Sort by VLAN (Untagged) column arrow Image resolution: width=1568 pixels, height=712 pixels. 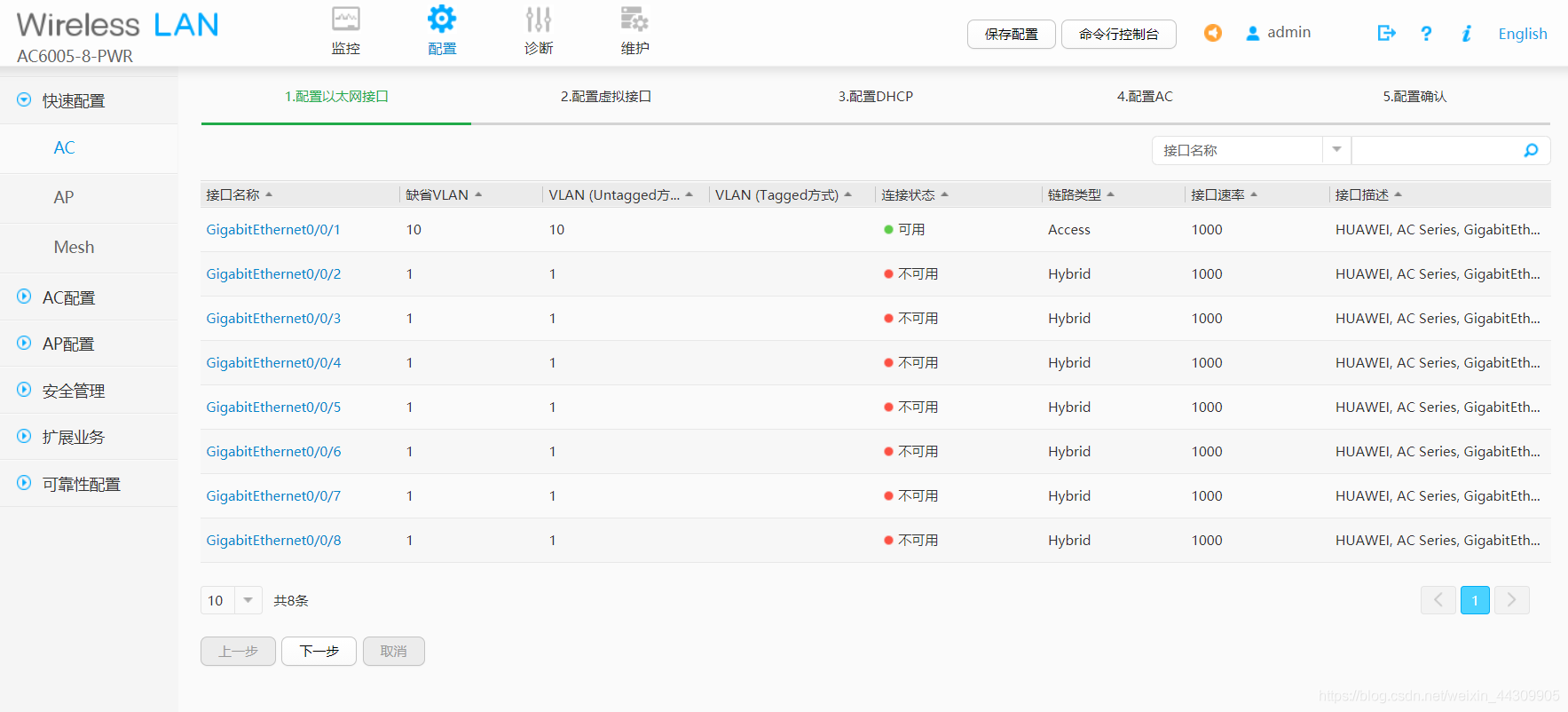(689, 194)
